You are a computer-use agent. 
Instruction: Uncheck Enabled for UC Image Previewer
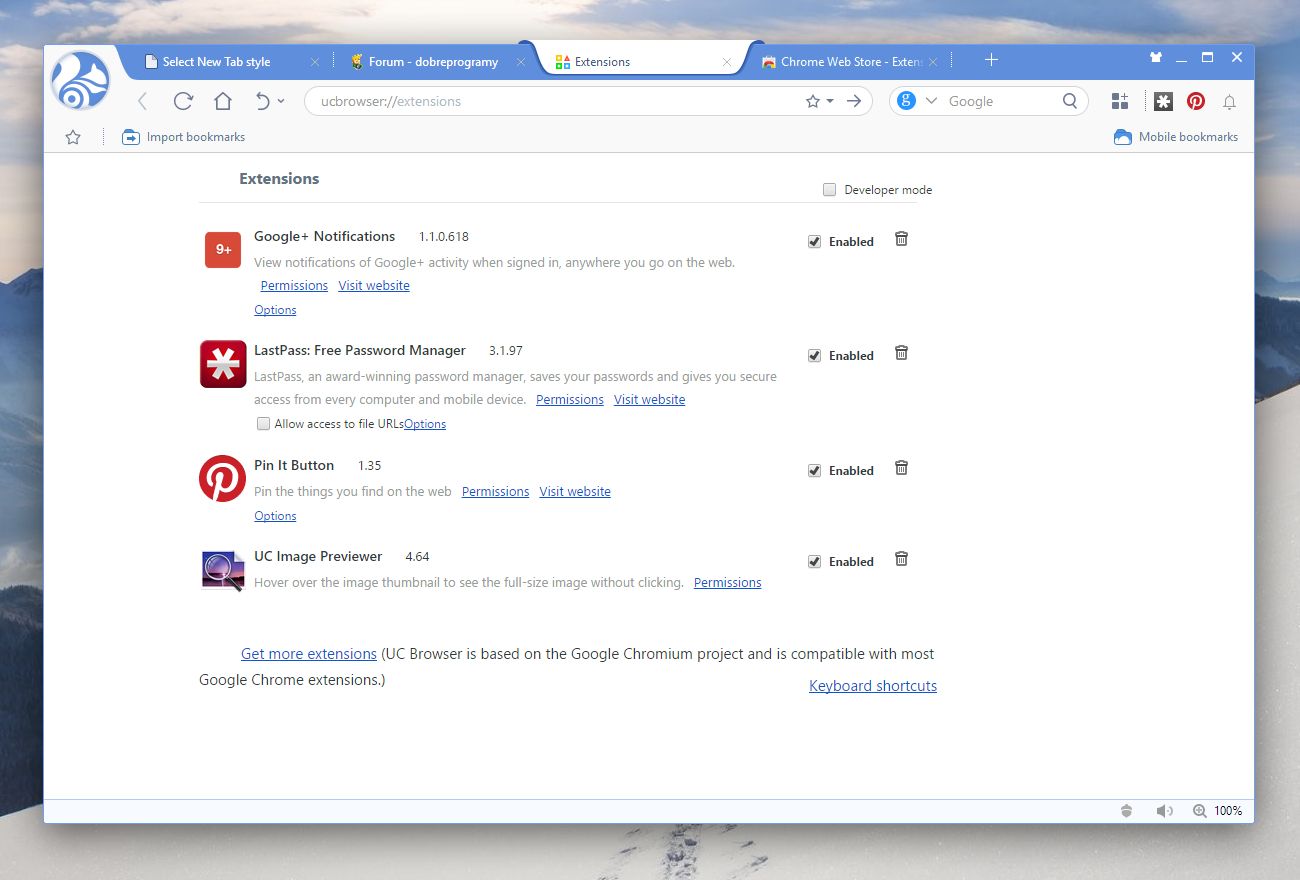pyautogui.click(x=814, y=562)
